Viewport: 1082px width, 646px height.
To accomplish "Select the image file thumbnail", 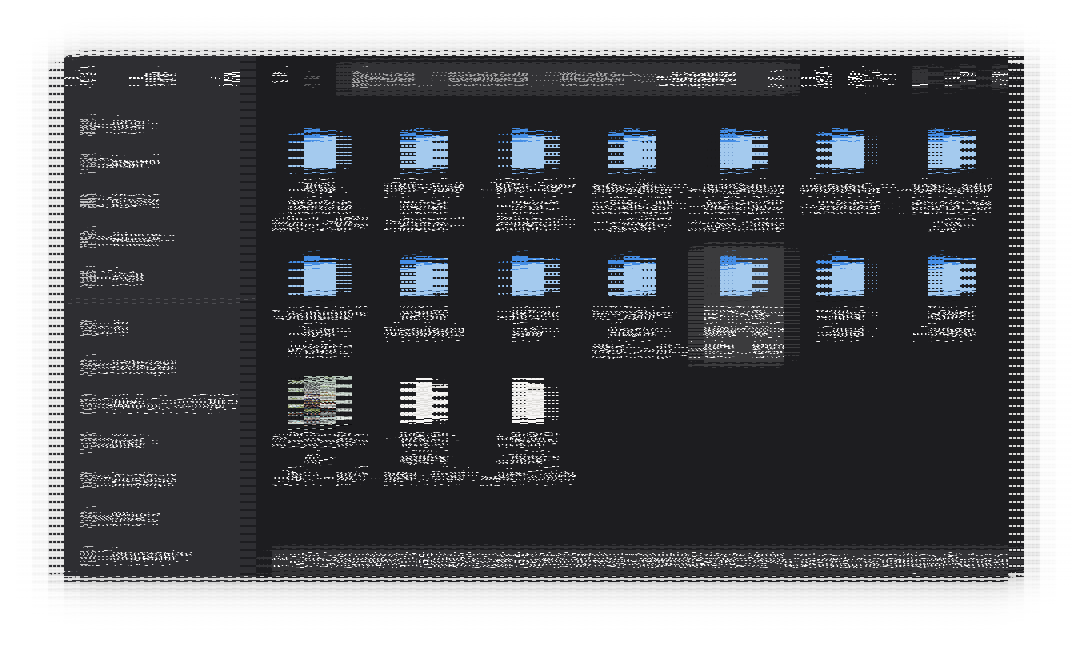I will pos(319,400).
